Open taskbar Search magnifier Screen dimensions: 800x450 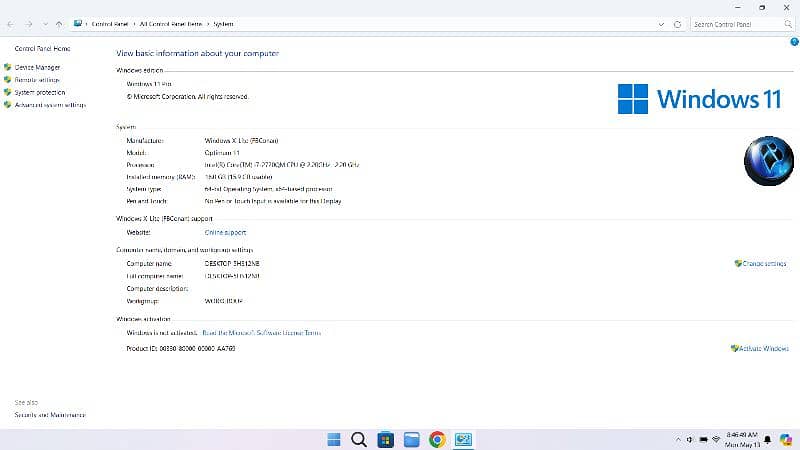click(358, 439)
